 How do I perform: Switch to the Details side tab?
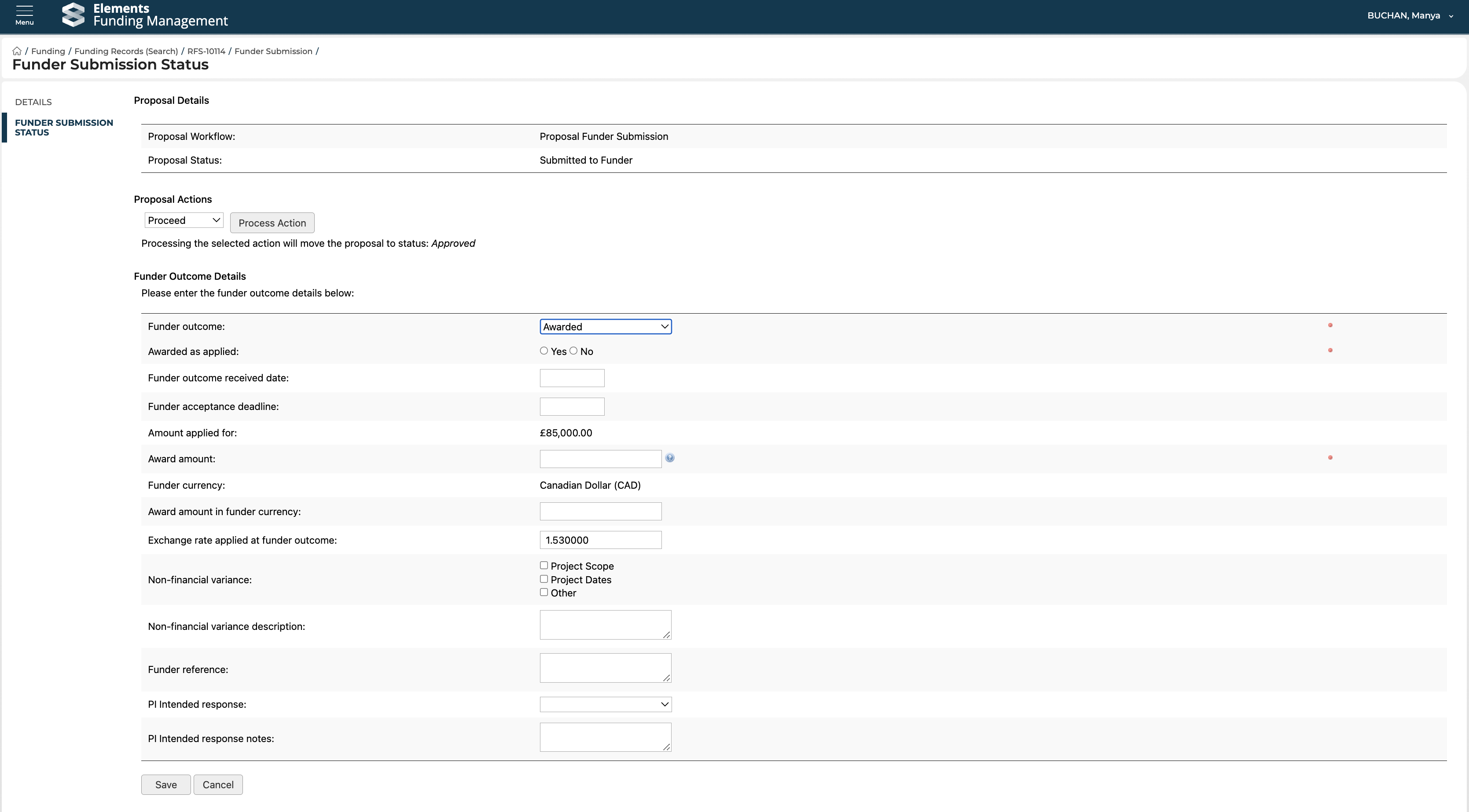coord(33,102)
